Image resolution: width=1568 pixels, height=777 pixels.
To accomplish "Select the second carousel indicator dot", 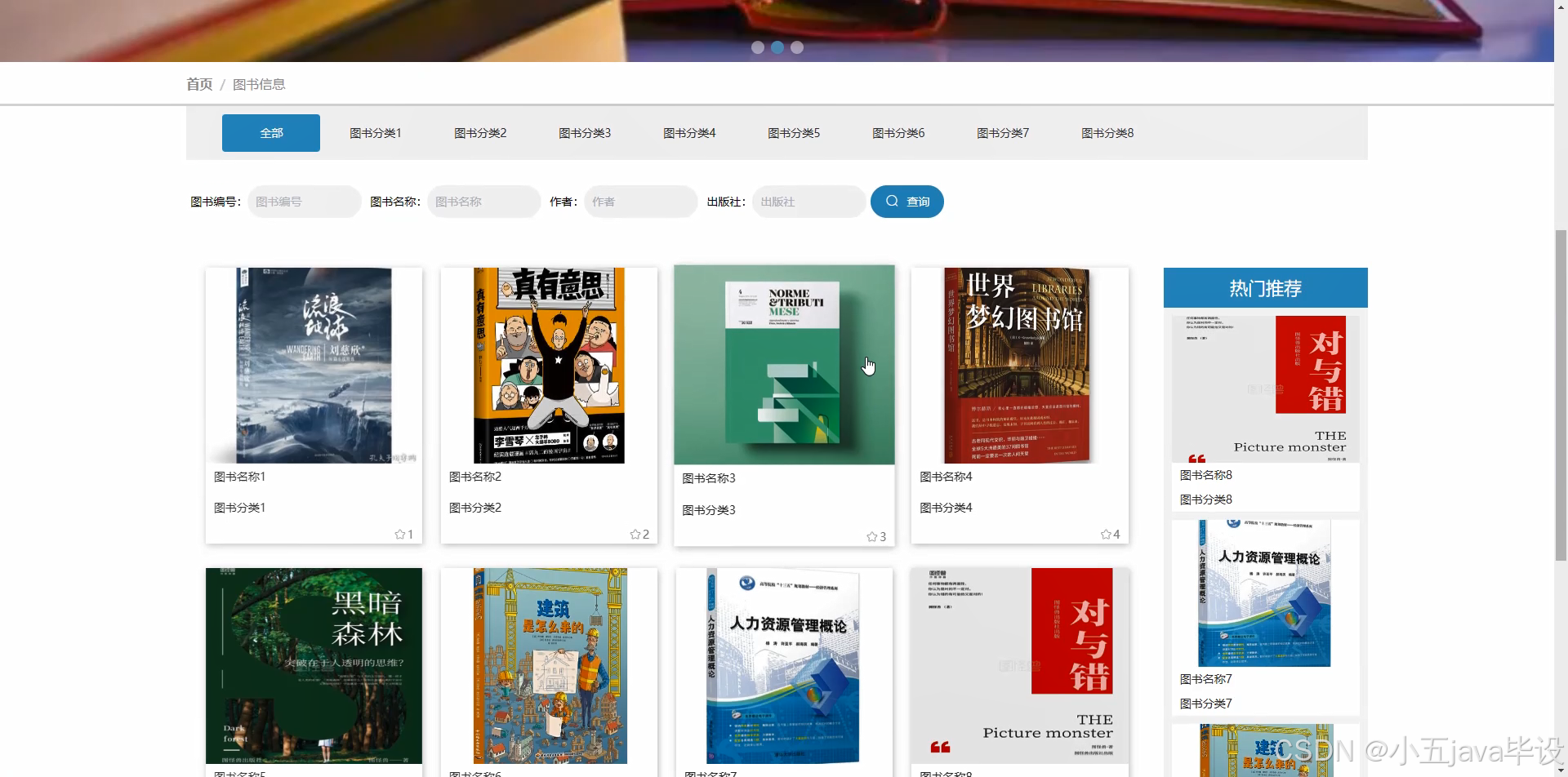I will click(x=777, y=47).
